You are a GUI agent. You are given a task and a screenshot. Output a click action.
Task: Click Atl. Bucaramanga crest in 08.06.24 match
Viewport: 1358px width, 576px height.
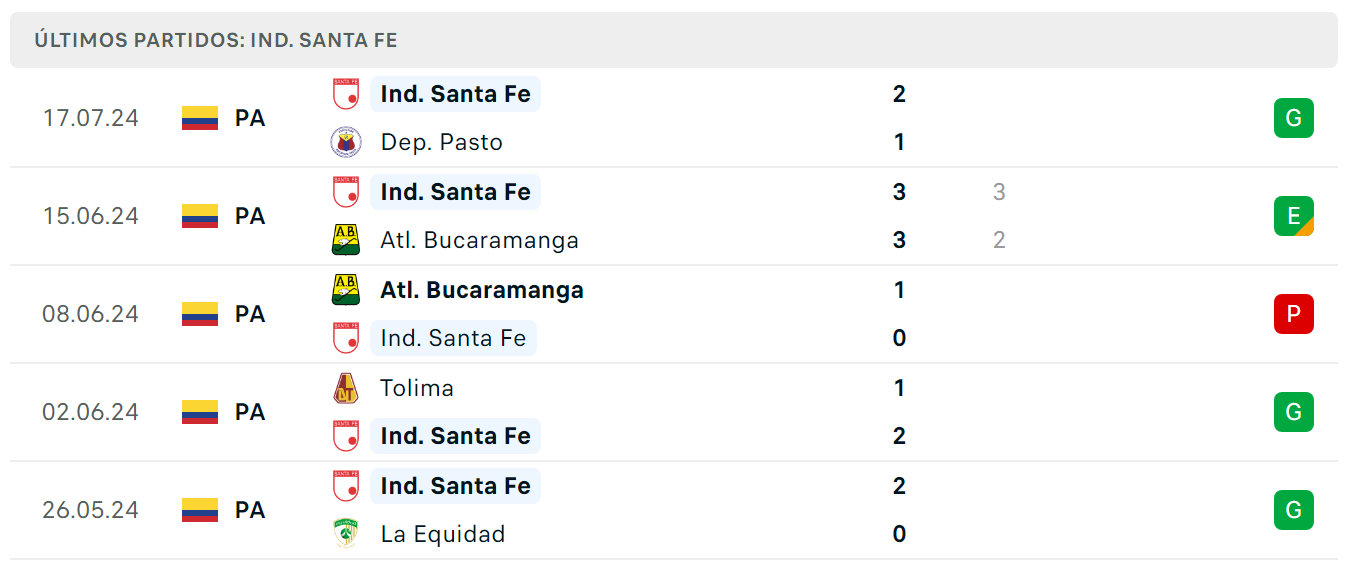click(346, 290)
